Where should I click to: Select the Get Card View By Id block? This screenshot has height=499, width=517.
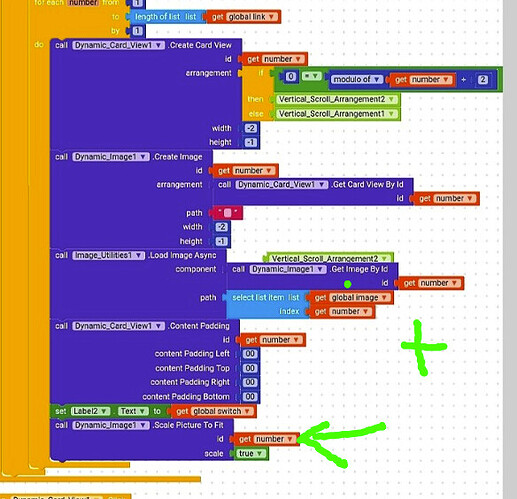coord(313,191)
